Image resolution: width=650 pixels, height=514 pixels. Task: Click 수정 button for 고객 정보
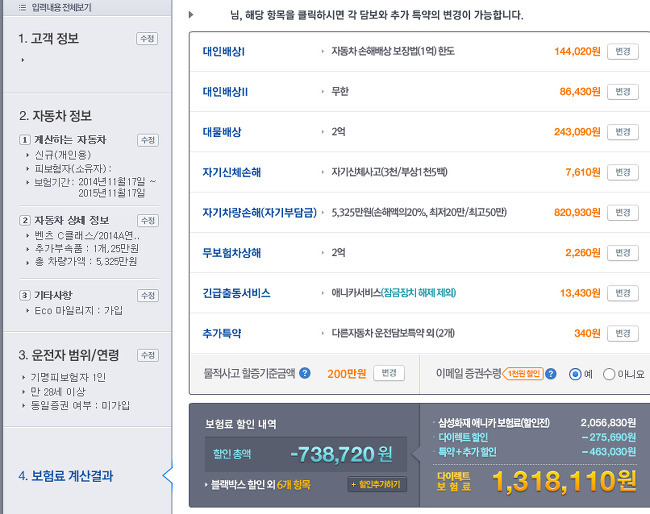pyautogui.click(x=147, y=39)
